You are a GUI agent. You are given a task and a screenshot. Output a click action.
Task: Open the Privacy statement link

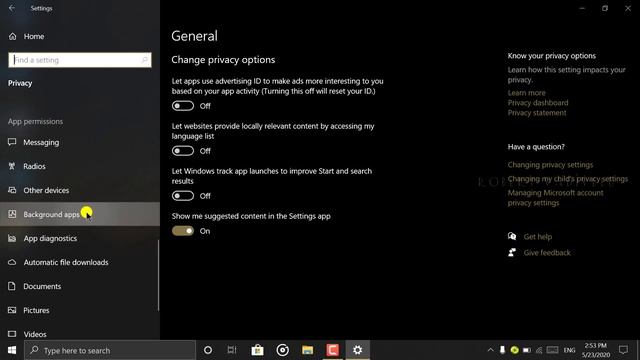tap(537, 113)
